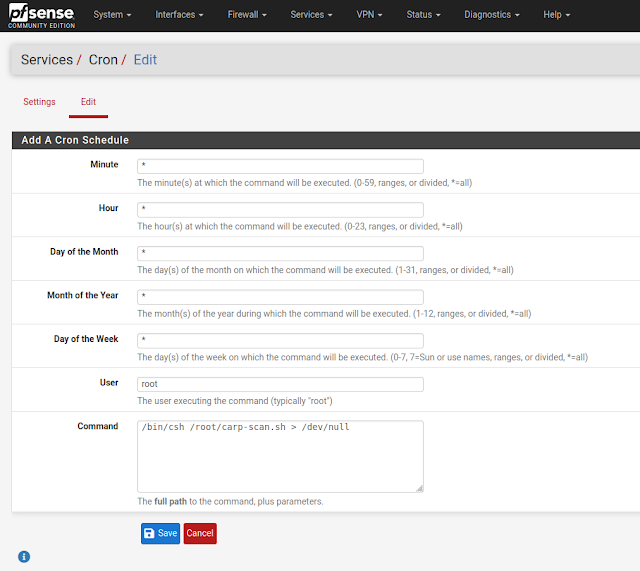640x571 pixels.
Task: Click the User field containing root
Action: (280, 384)
